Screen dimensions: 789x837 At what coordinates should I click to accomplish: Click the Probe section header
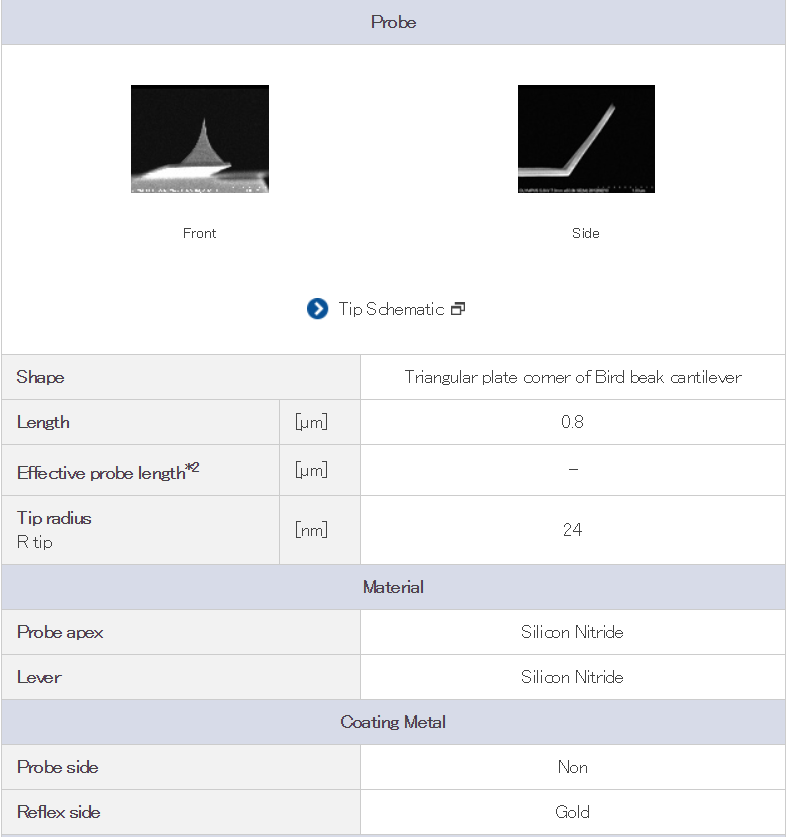pos(394,22)
